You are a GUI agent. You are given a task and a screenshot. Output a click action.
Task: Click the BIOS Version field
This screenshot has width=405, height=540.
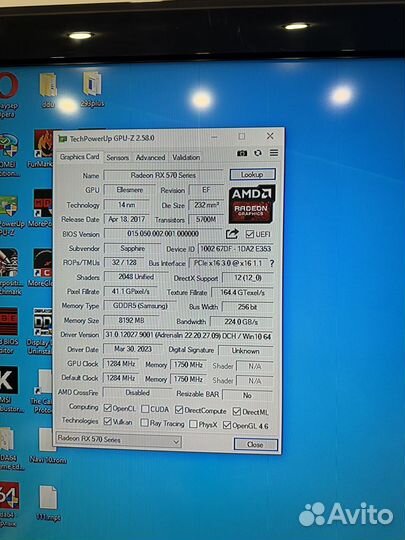tap(163, 233)
